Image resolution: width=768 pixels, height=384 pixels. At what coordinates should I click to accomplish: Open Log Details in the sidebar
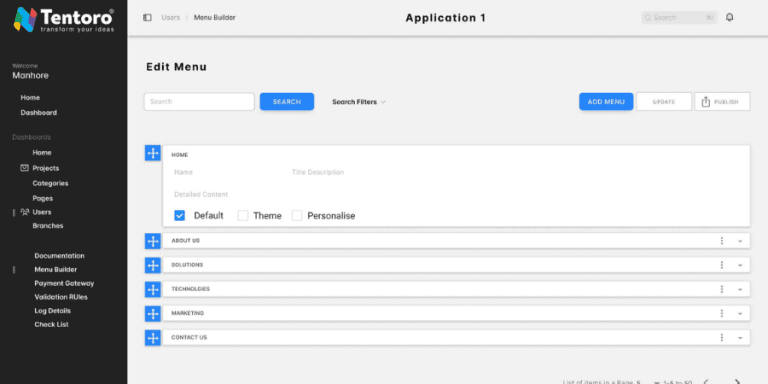(52, 311)
